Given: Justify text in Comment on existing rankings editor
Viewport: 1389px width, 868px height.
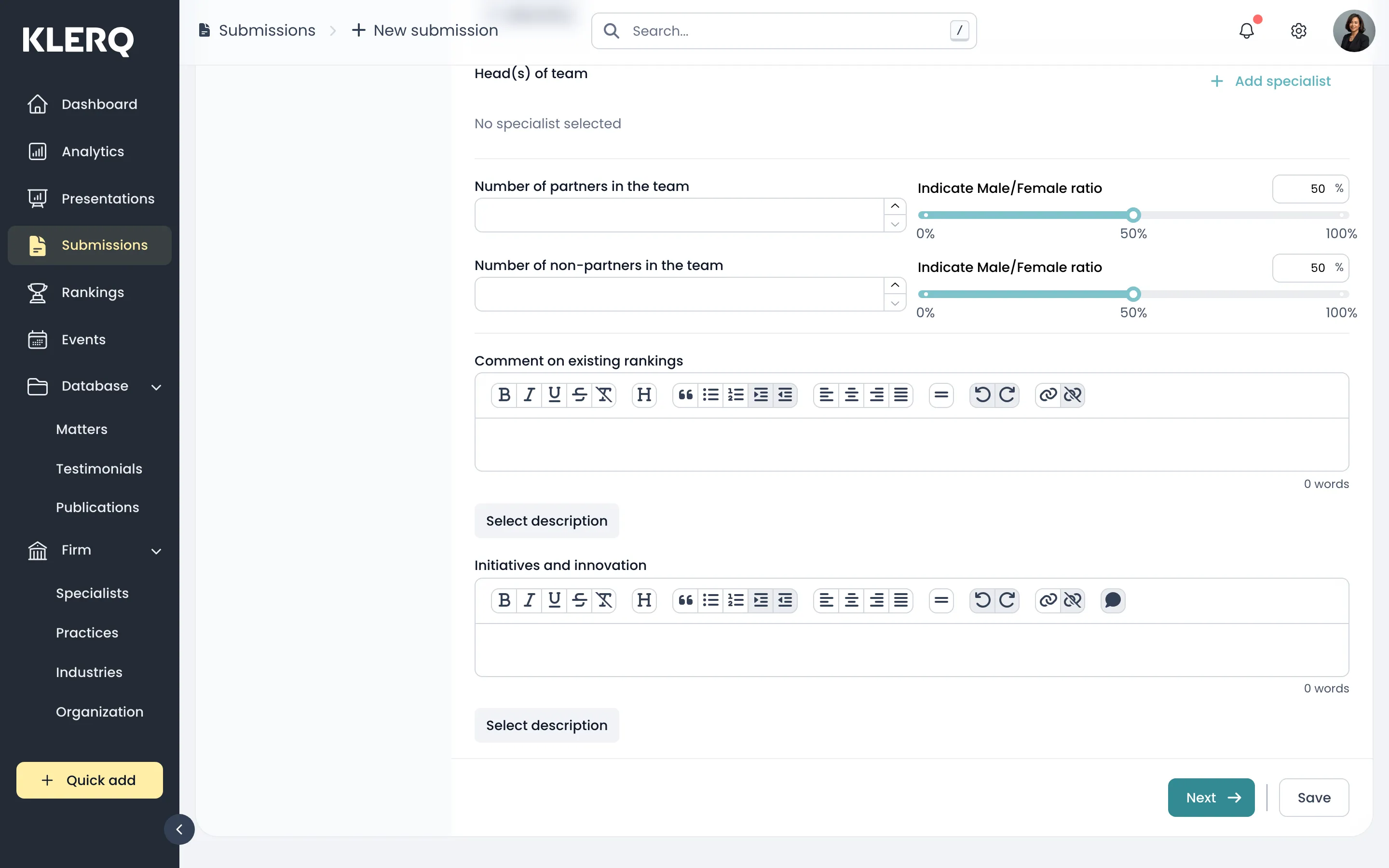Looking at the screenshot, I should pos(901,395).
